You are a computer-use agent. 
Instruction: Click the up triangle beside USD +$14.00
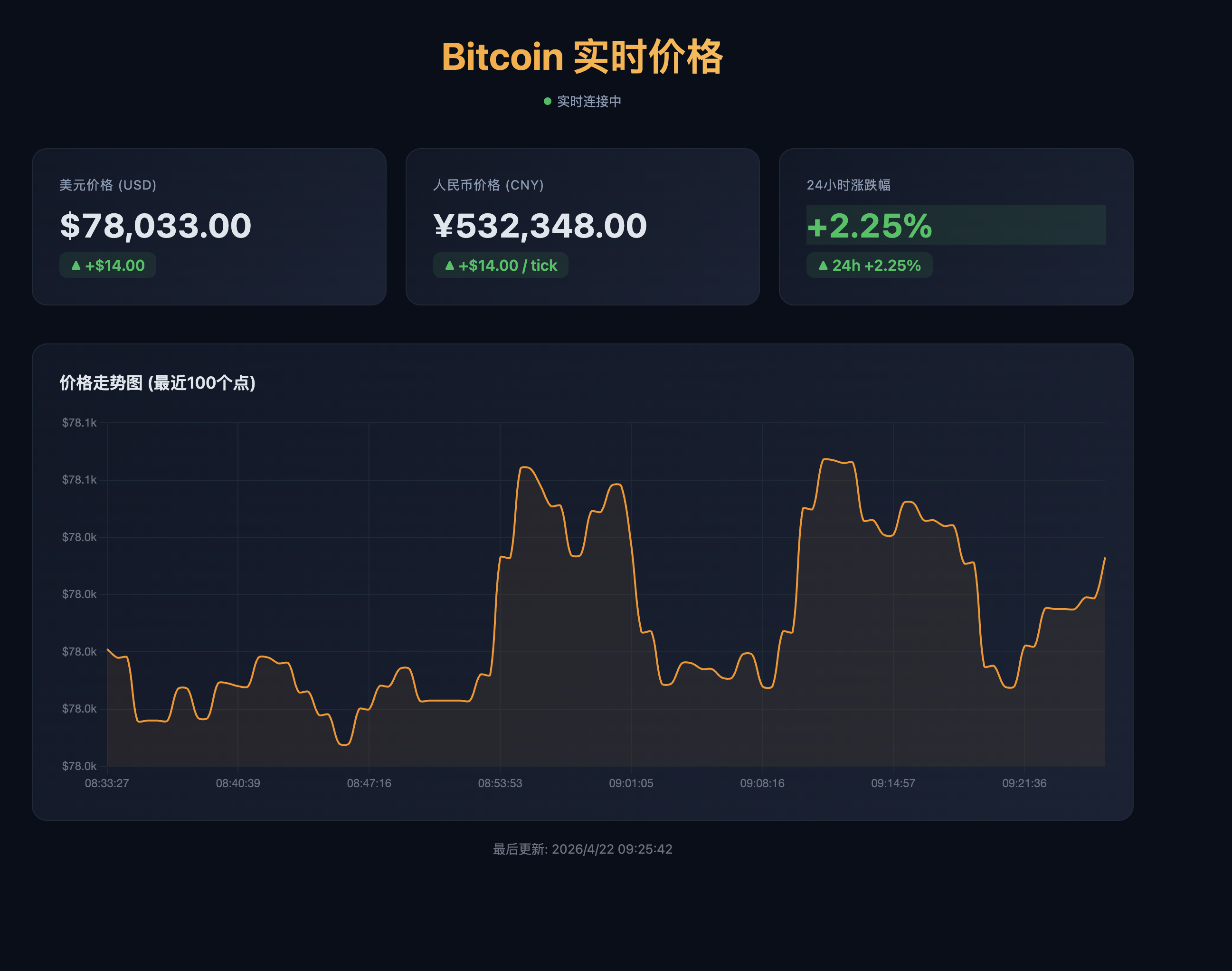[76, 265]
